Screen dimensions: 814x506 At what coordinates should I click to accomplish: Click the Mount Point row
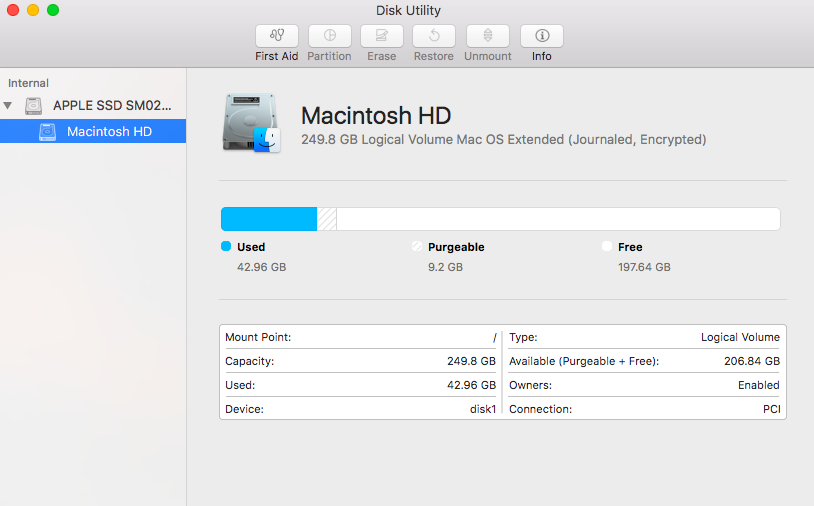coord(360,337)
